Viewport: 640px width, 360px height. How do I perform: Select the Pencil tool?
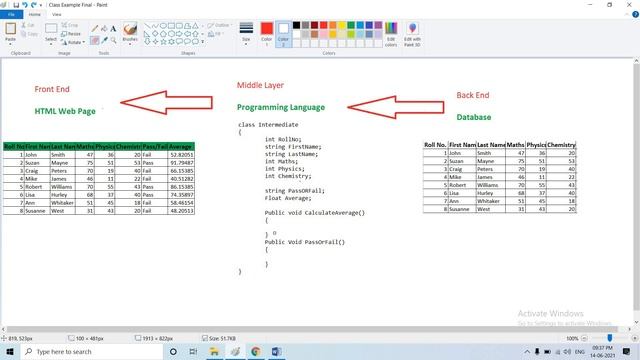click(95, 29)
